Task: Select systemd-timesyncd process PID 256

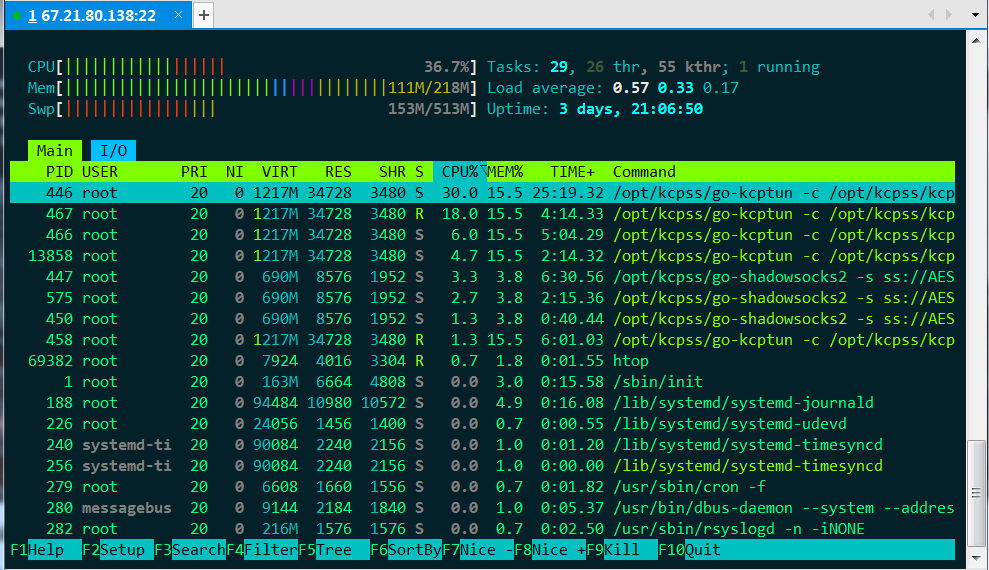Action: click(x=483, y=466)
